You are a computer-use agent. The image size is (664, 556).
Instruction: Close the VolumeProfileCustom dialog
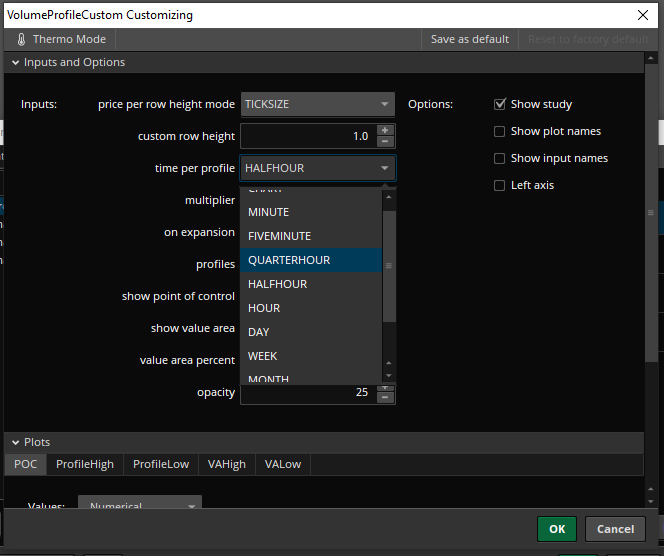pos(643,15)
